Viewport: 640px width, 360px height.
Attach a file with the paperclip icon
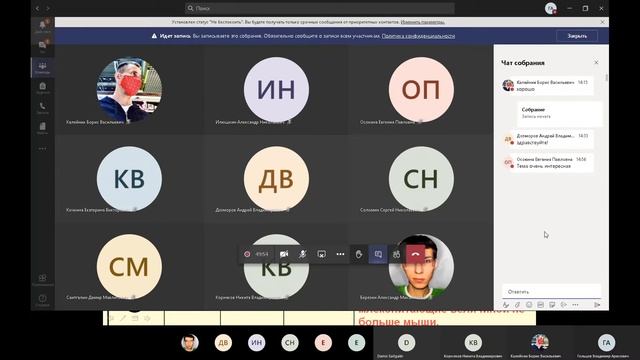click(518, 305)
